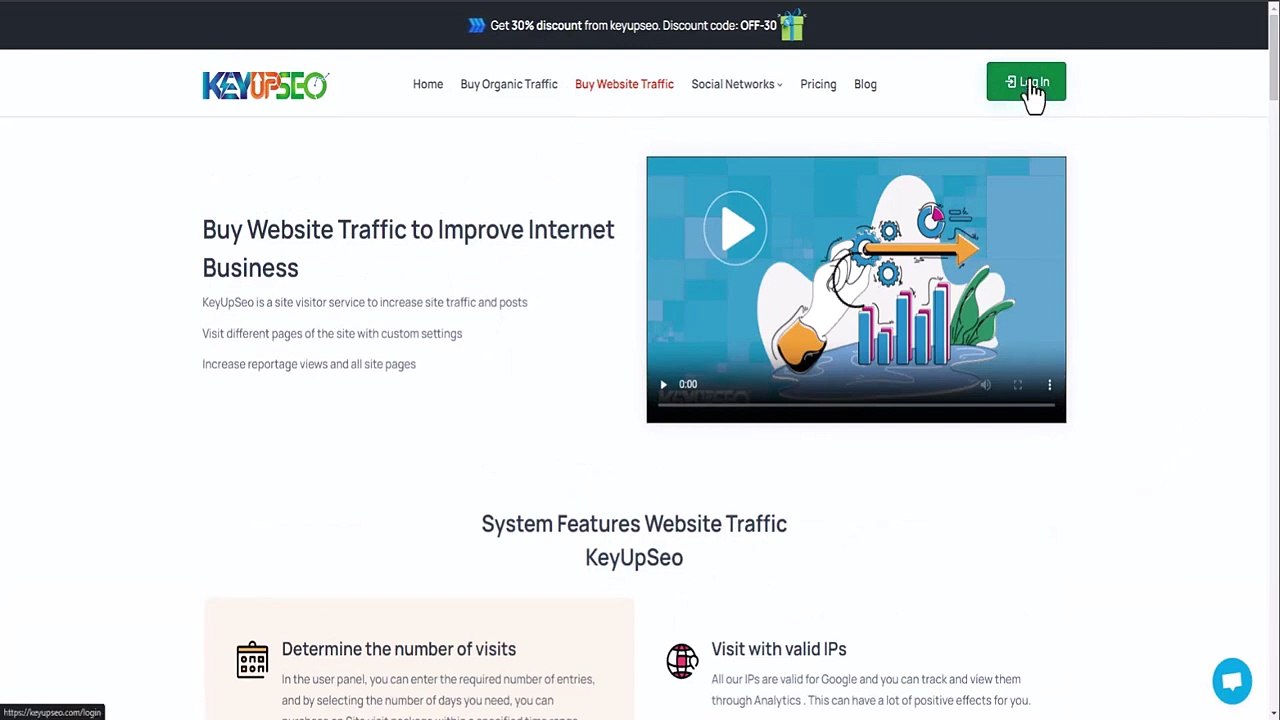Click the video's 0:00 timestamp
The image size is (1280, 720).
pos(688,384)
